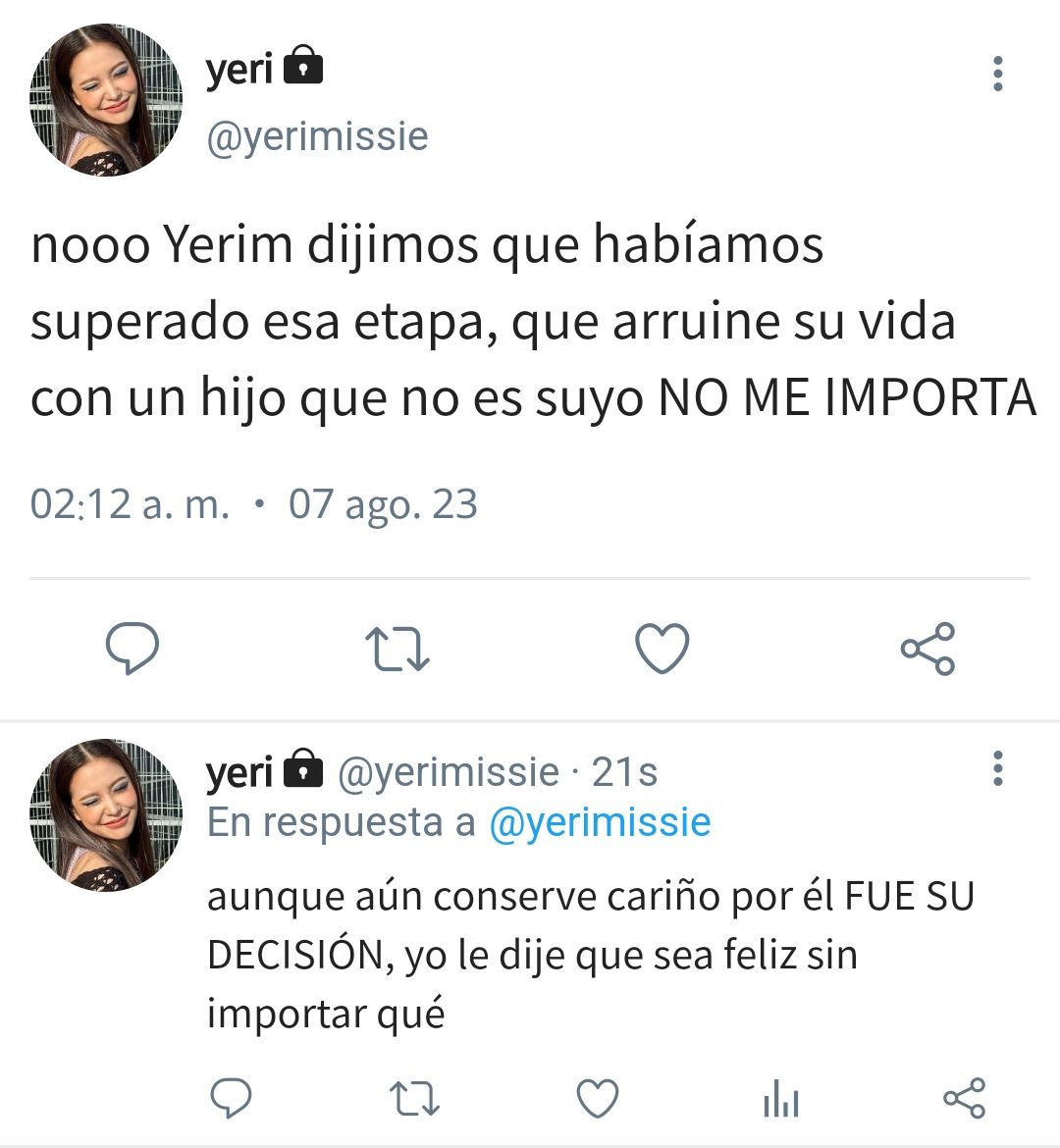Open yeri's profile picture on reply
Screen dimensions: 1060x1148
(x=106, y=814)
